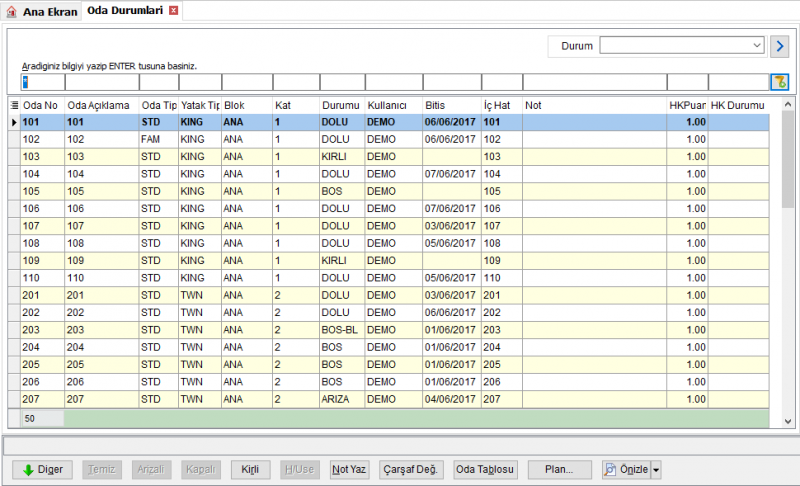Click the Kirli button
800x486 pixels.
[x=250, y=470]
